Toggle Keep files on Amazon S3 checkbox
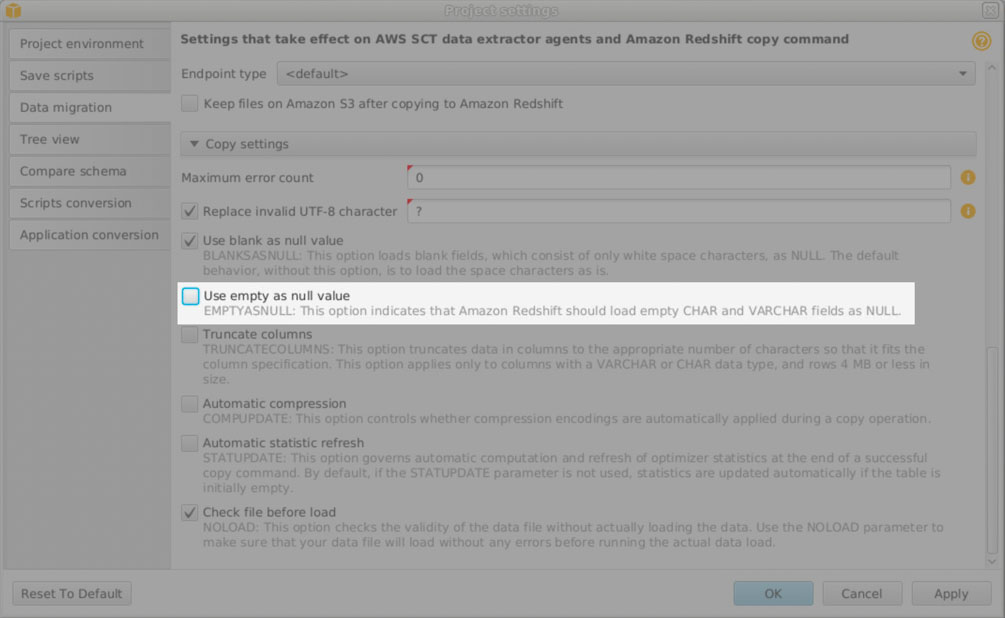The height and width of the screenshot is (618, 1005). [190, 103]
